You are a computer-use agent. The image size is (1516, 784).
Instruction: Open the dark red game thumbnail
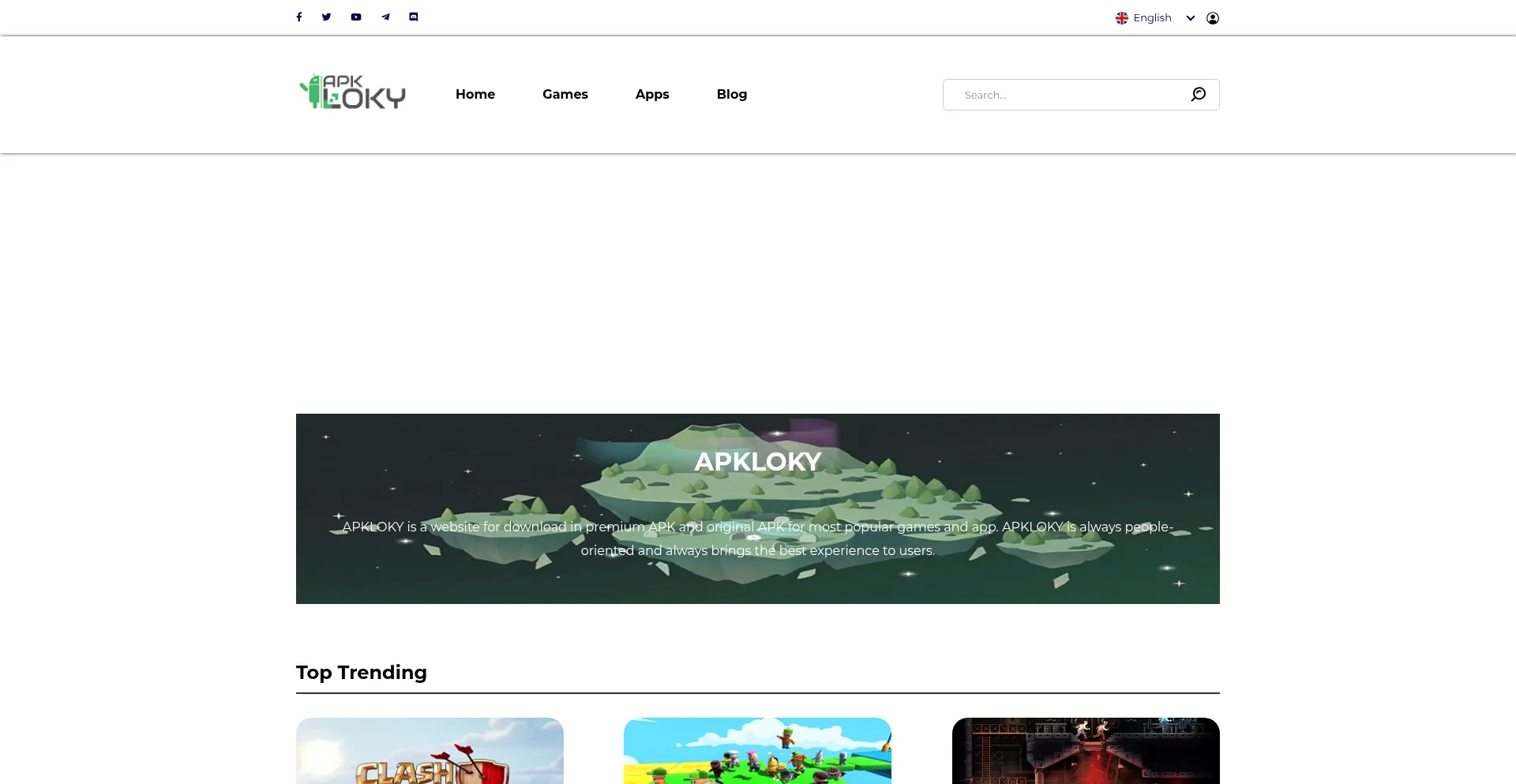click(x=1085, y=751)
